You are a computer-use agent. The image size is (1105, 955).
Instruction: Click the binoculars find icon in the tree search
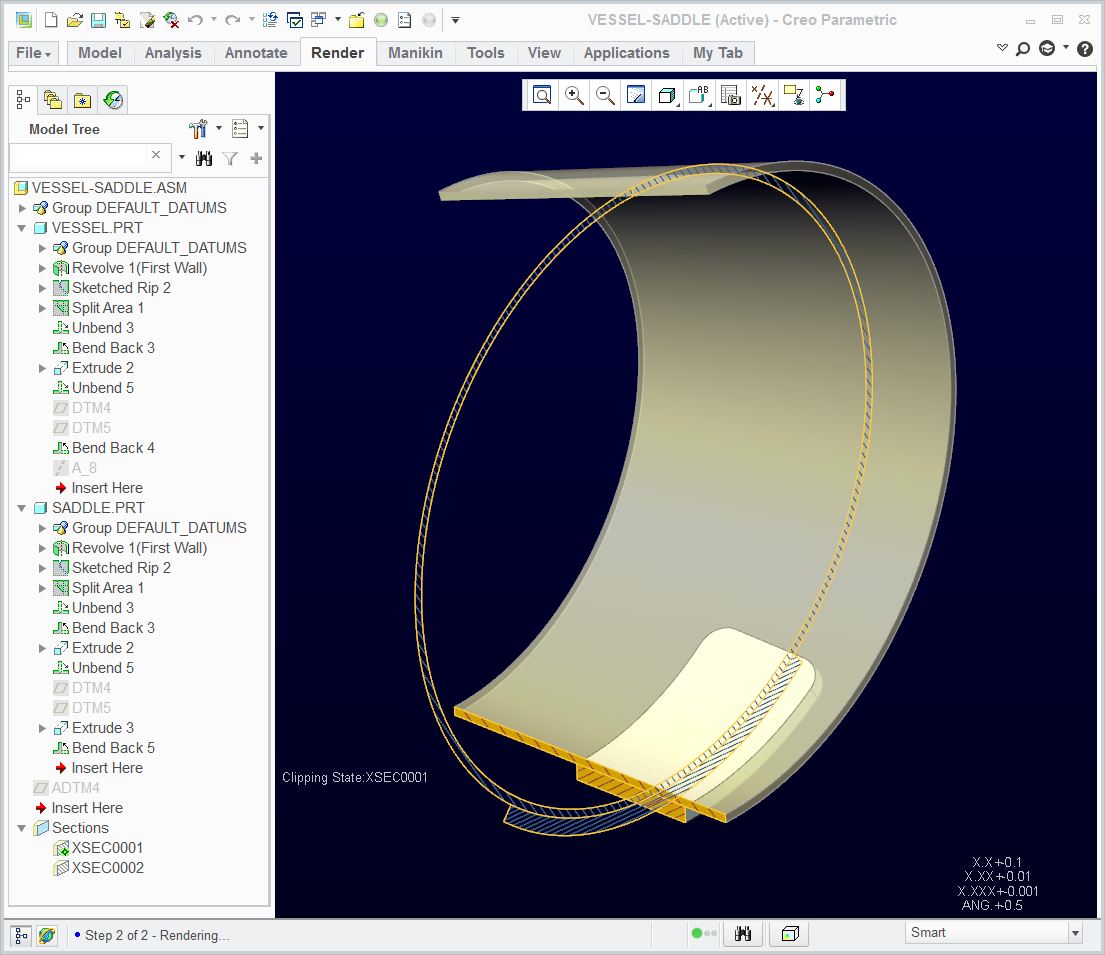204,159
